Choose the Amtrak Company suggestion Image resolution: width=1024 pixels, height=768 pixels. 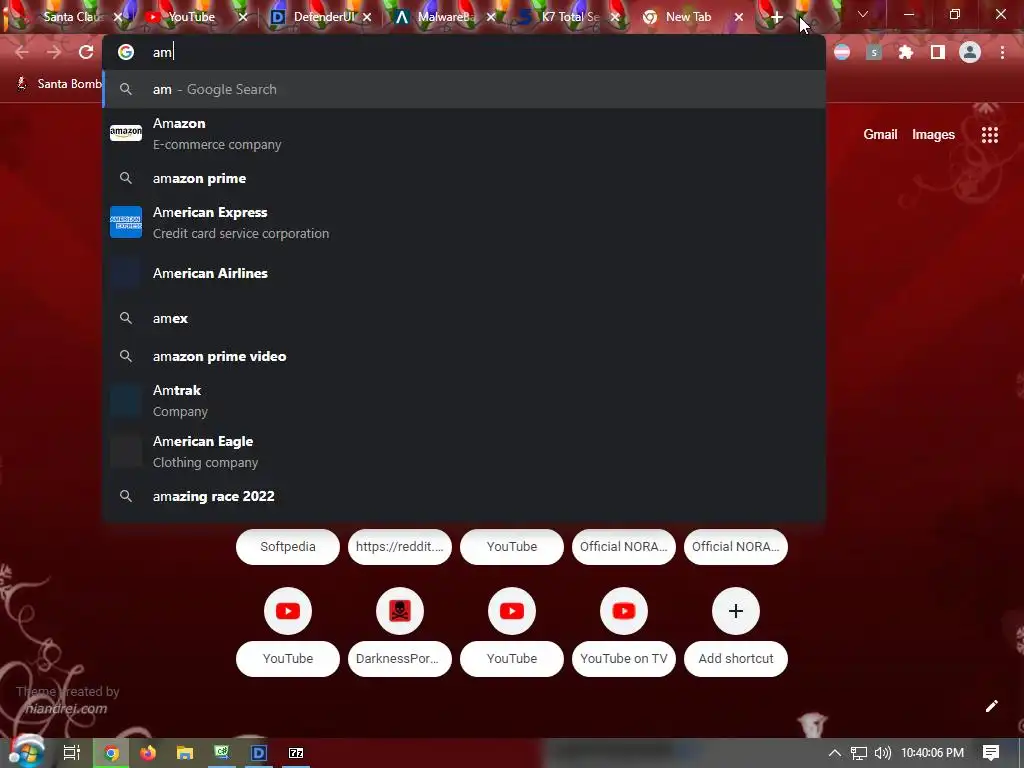tap(464, 400)
